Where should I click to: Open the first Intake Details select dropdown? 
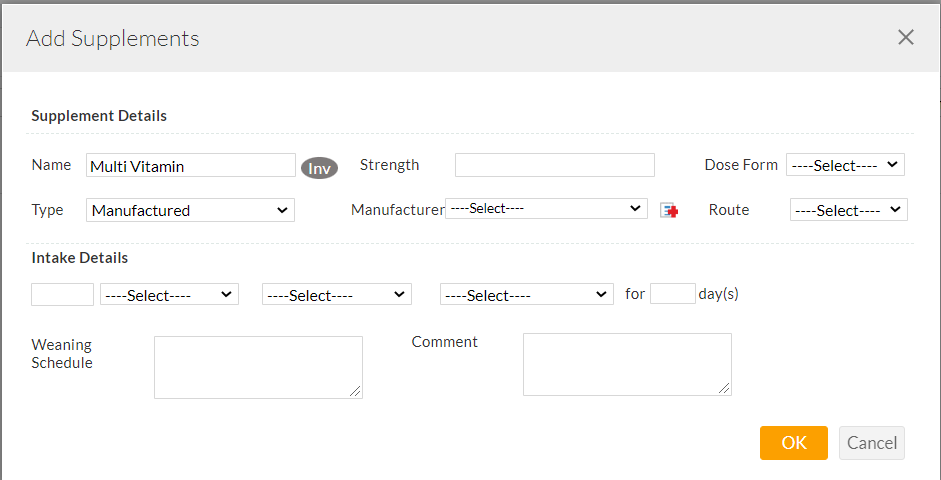pos(169,295)
